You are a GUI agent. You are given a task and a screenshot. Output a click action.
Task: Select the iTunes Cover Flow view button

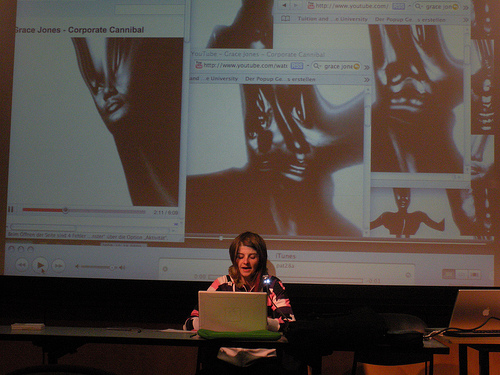[474, 275]
